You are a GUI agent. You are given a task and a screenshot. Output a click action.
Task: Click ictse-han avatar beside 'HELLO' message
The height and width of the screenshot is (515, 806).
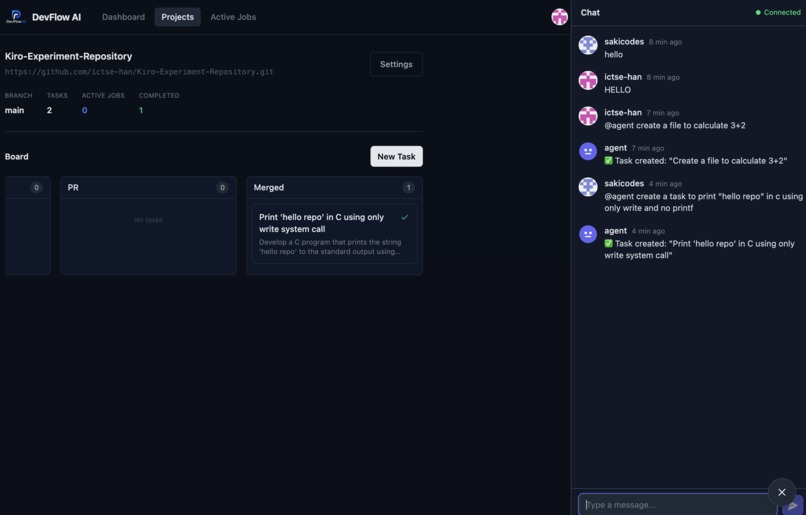coord(588,81)
